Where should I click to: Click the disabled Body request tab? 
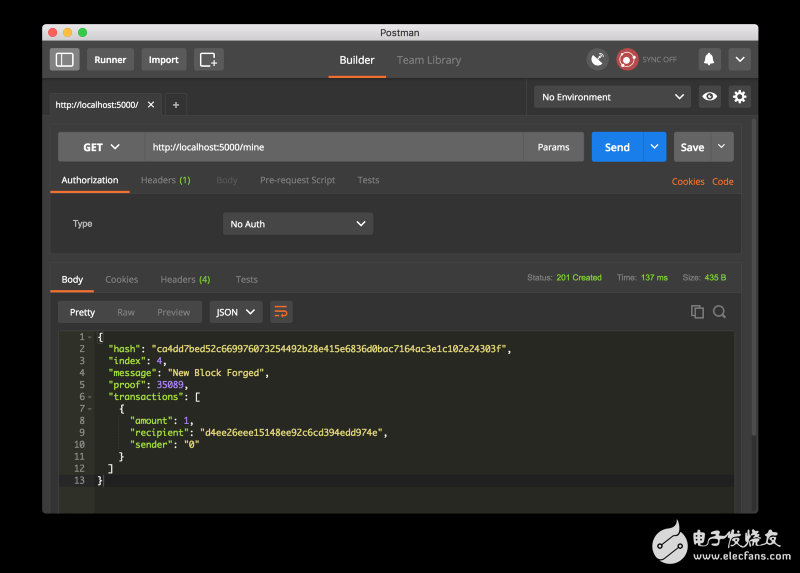pyautogui.click(x=227, y=180)
